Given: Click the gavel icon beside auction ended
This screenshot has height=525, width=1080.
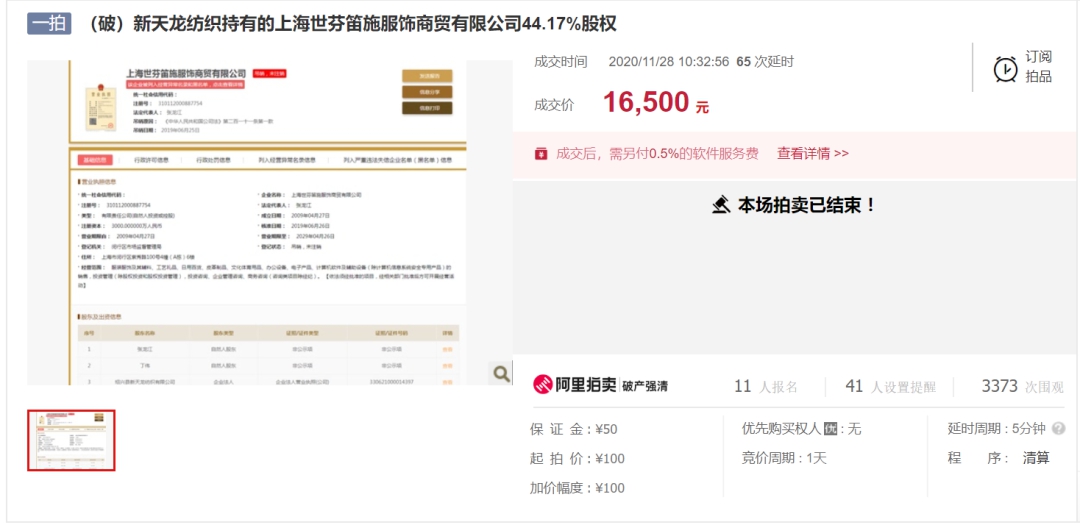Looking at the screenshot, I should 721,205.
